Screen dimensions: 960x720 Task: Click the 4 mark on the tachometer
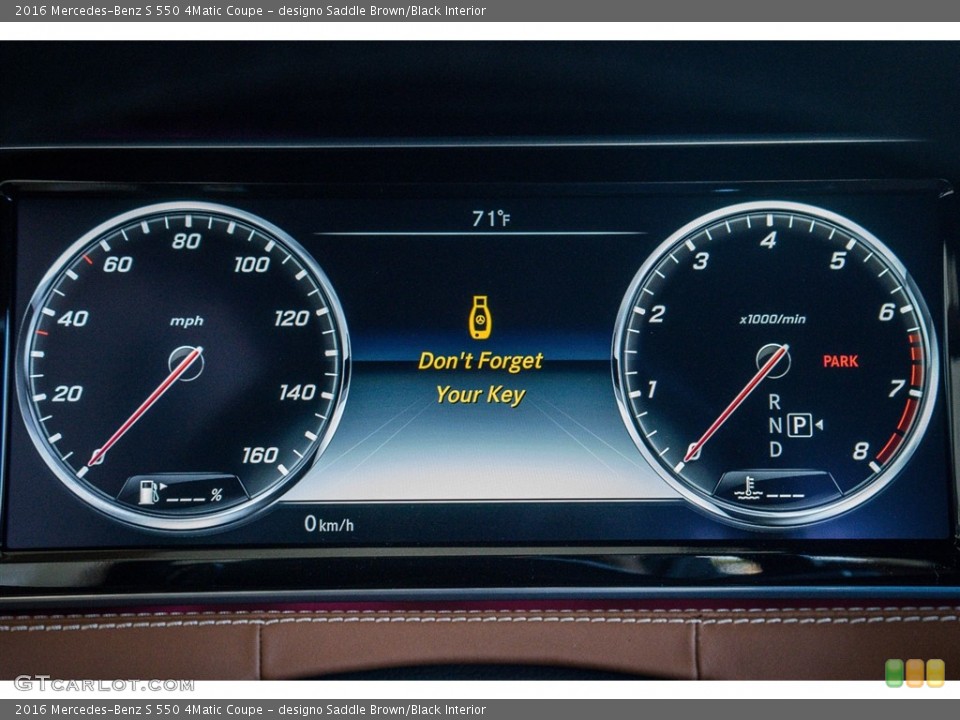(x=769, y=240)
